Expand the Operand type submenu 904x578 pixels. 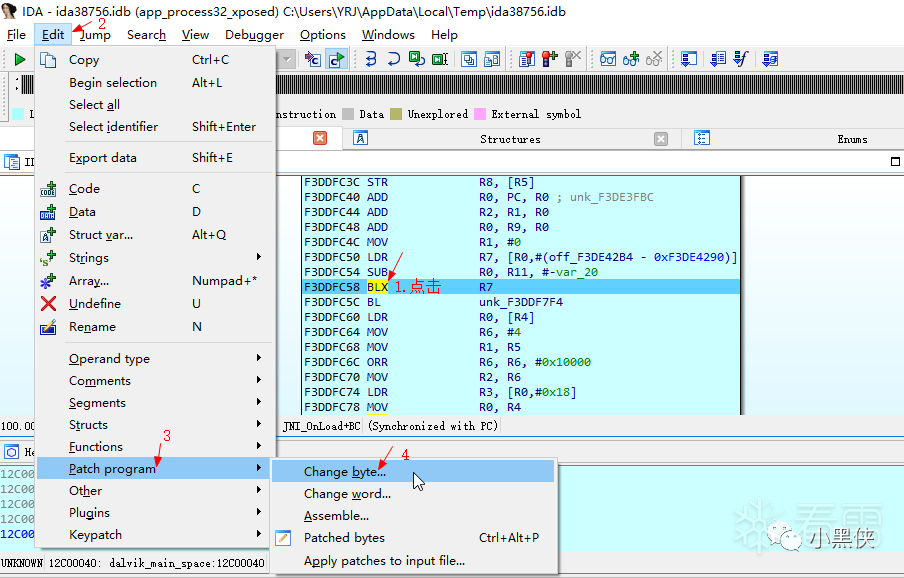[x=259, y=358]
